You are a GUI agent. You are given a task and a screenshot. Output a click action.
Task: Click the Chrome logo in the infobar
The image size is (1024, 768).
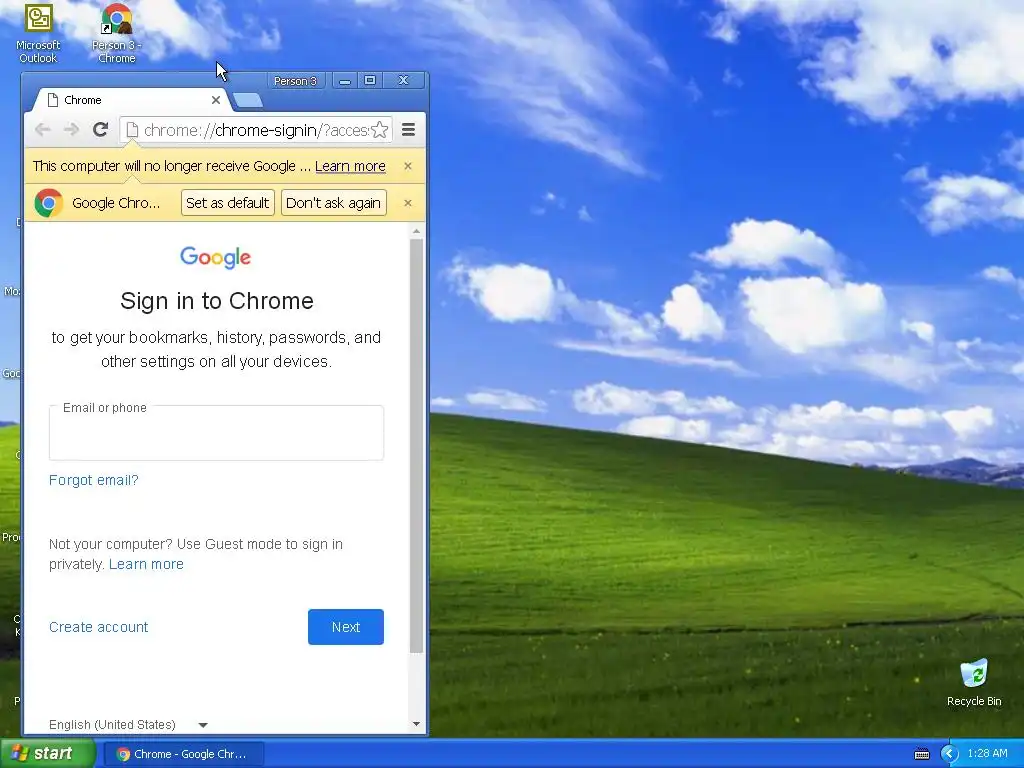pos(48,203)
